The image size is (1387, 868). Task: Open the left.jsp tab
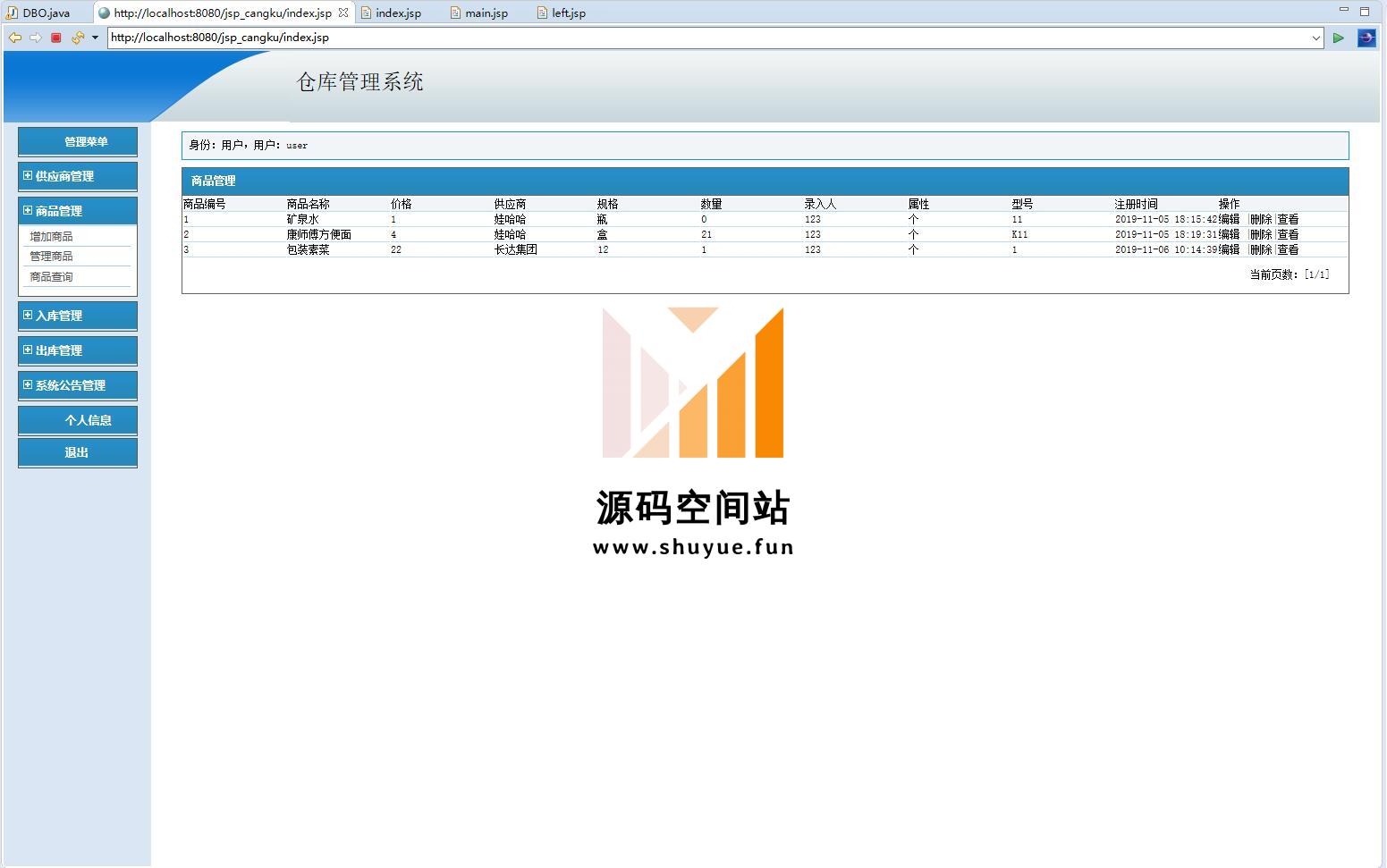[562, 13]
